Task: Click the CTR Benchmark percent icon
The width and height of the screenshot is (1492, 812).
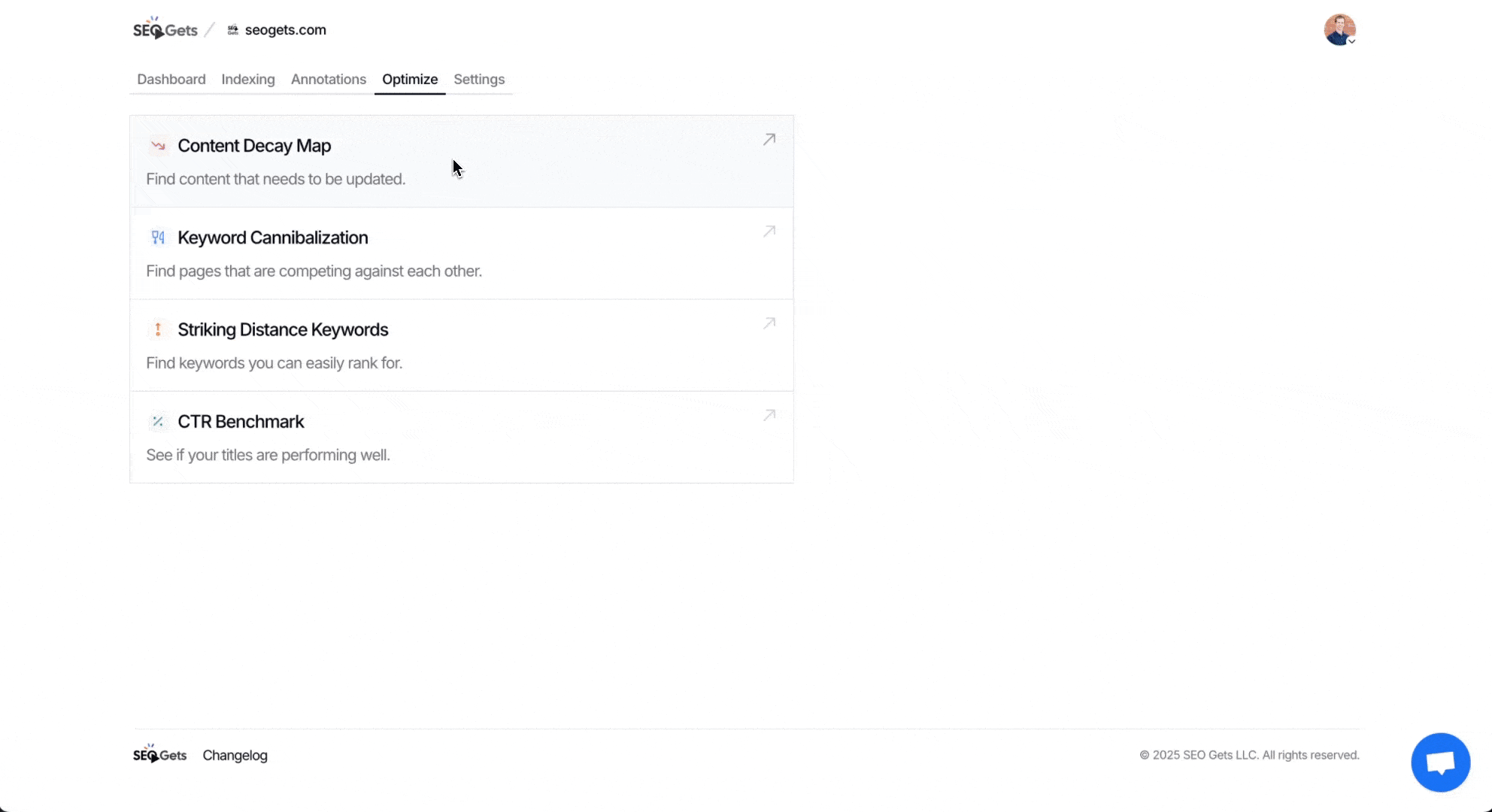Action: coord(158,422)
